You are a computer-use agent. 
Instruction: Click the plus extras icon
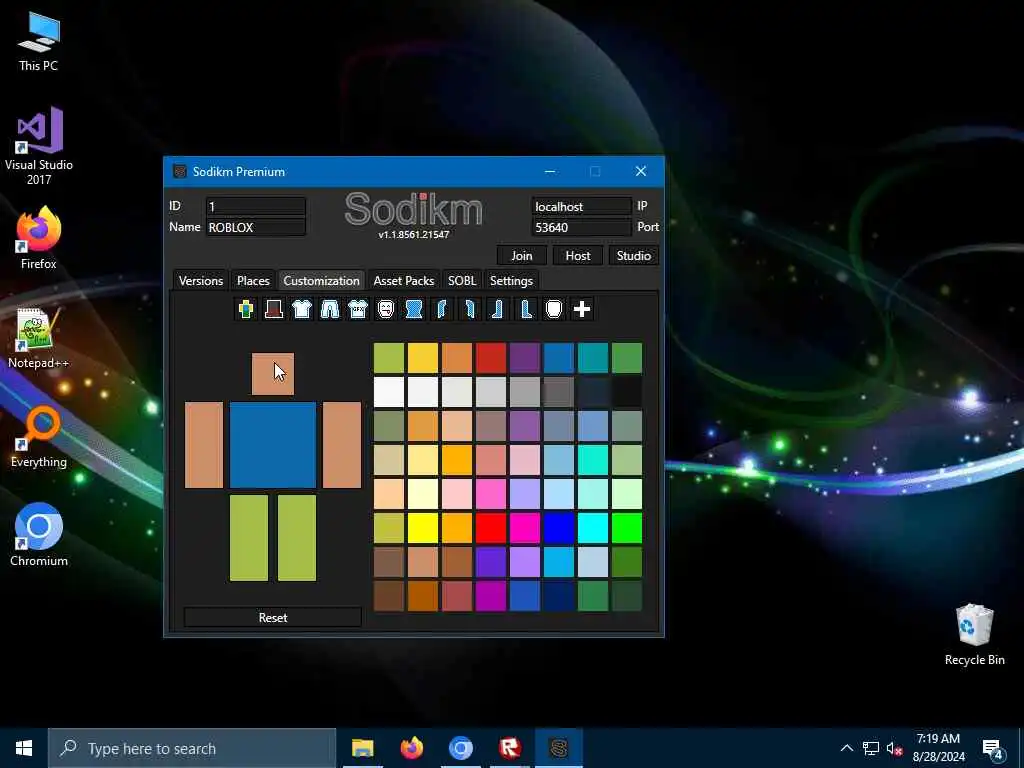[x=582, y=309]
